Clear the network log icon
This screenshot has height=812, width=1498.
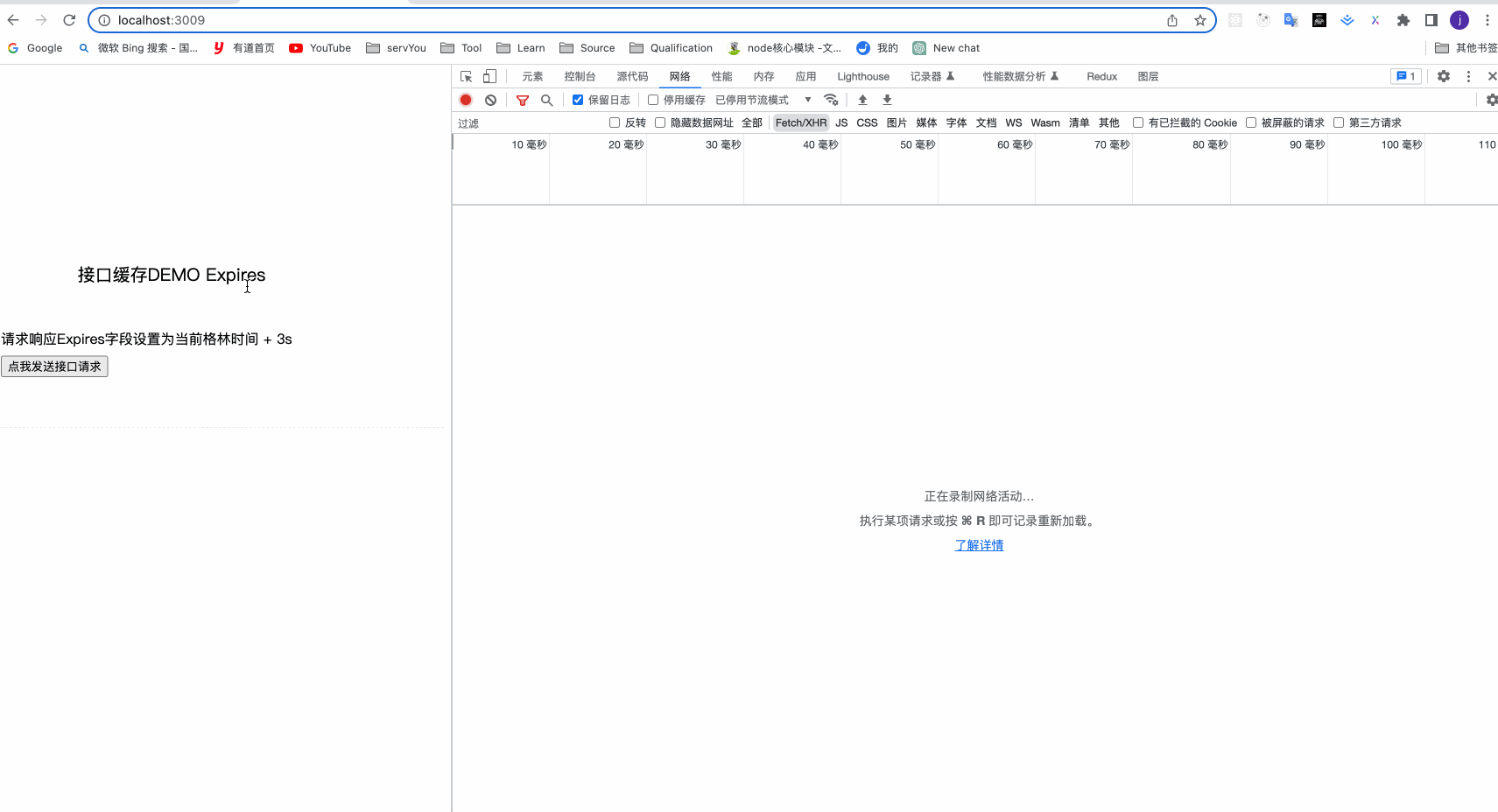click(x=491, y=100)
